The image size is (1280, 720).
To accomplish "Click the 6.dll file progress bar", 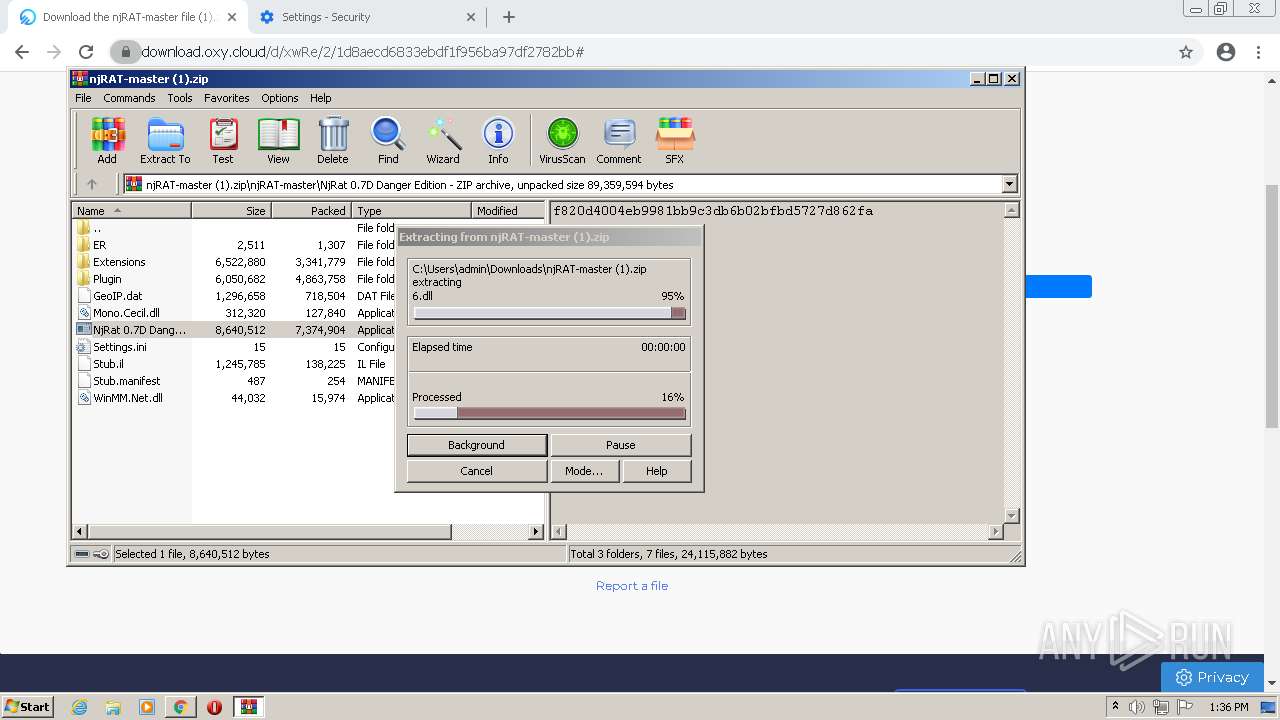I will (549, 313).
